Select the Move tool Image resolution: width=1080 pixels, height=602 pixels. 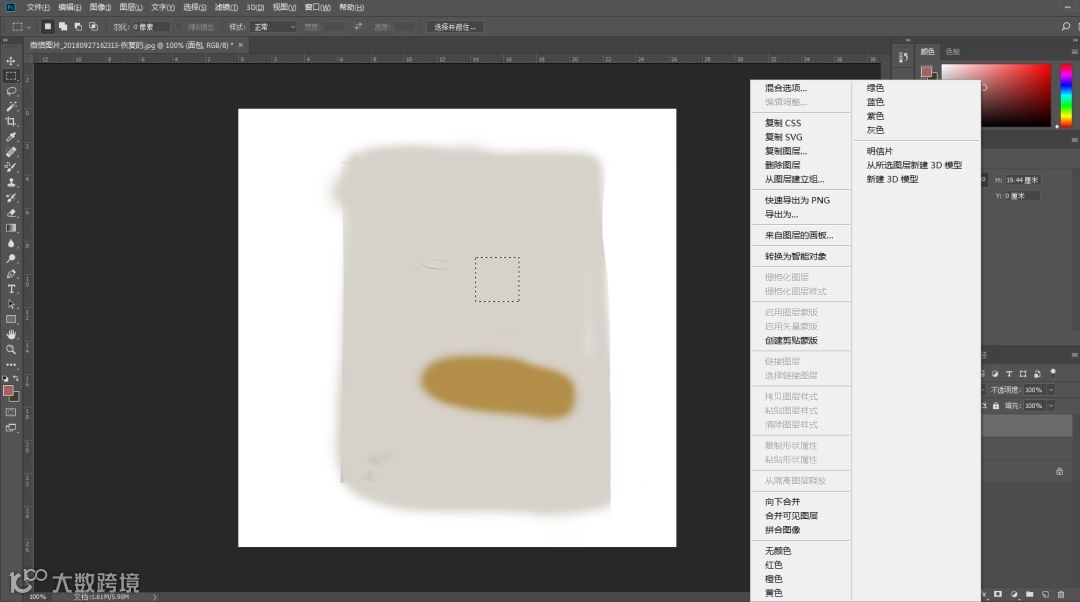coord(11,61)
